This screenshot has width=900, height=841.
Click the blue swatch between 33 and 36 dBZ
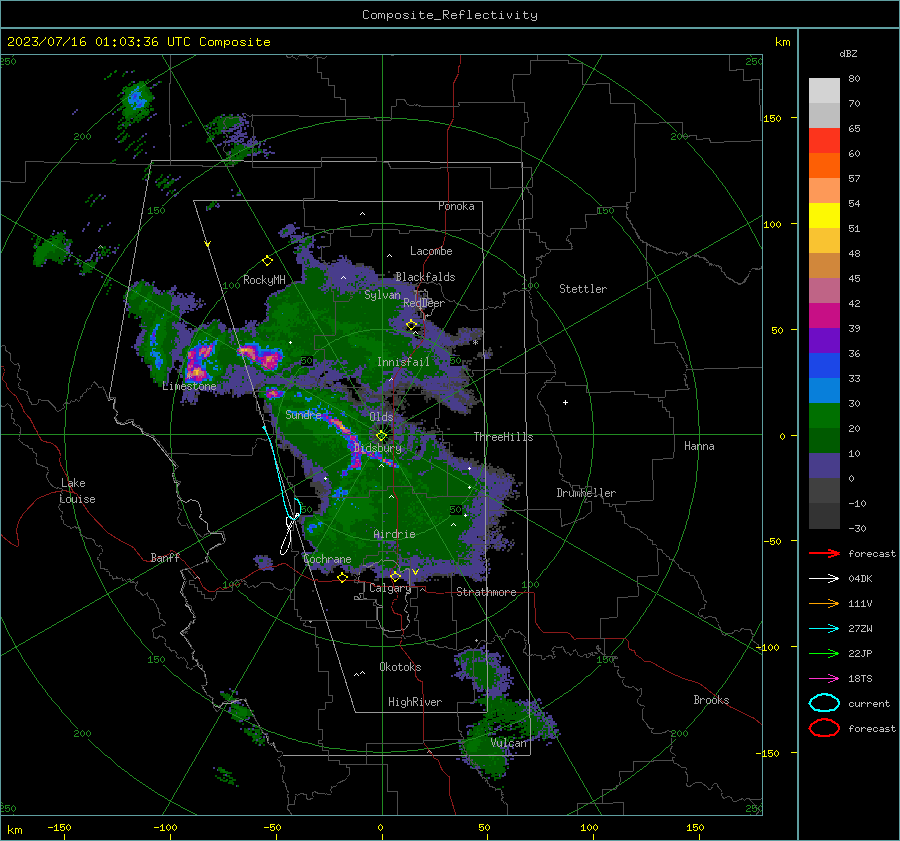824,366
